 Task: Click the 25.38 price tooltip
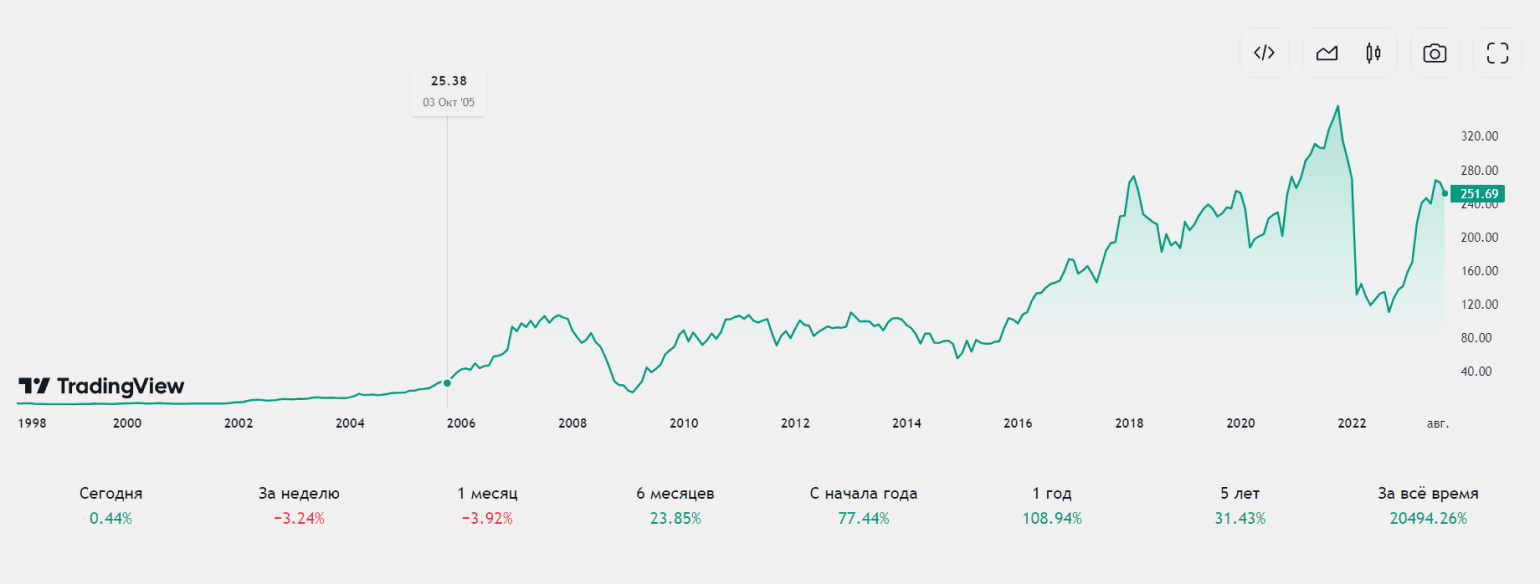[x=448, y=91]
